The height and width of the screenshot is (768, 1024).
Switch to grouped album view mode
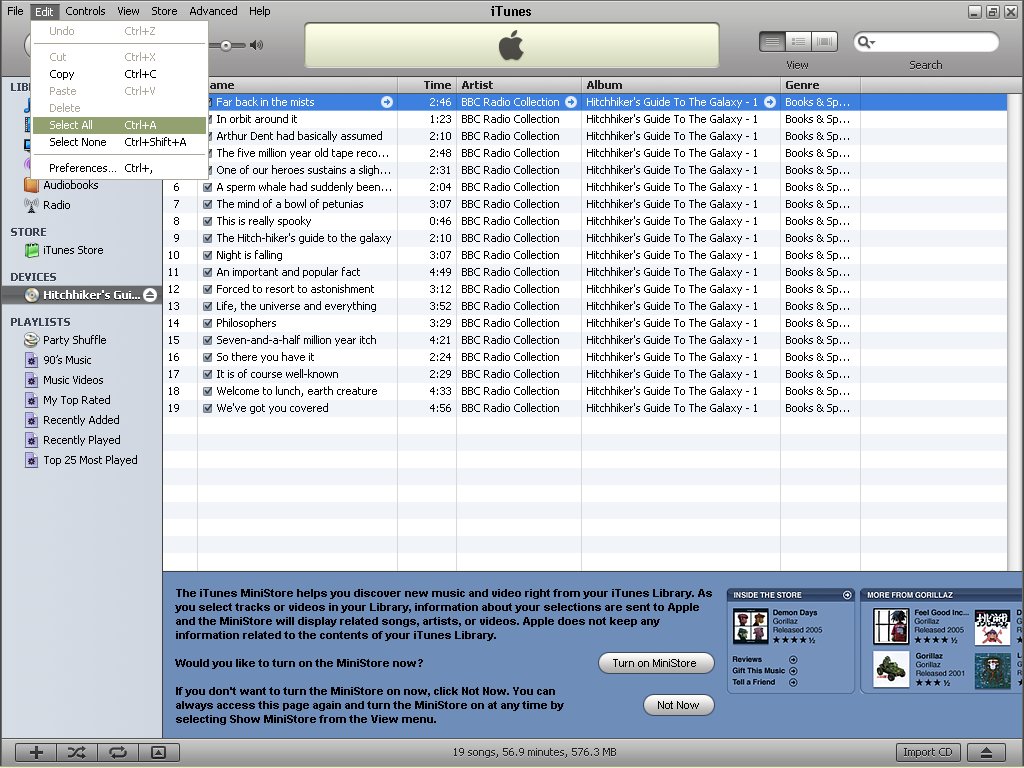[798, 42]
